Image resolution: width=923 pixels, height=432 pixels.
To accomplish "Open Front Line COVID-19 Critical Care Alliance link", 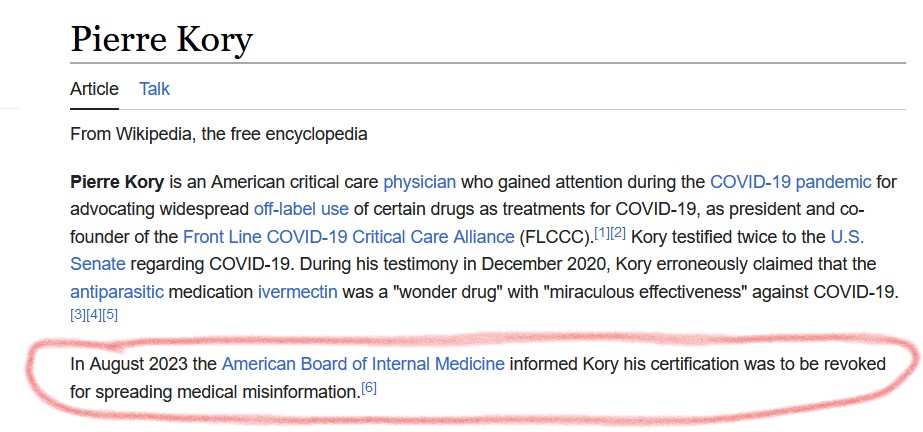I will [348, 237].
